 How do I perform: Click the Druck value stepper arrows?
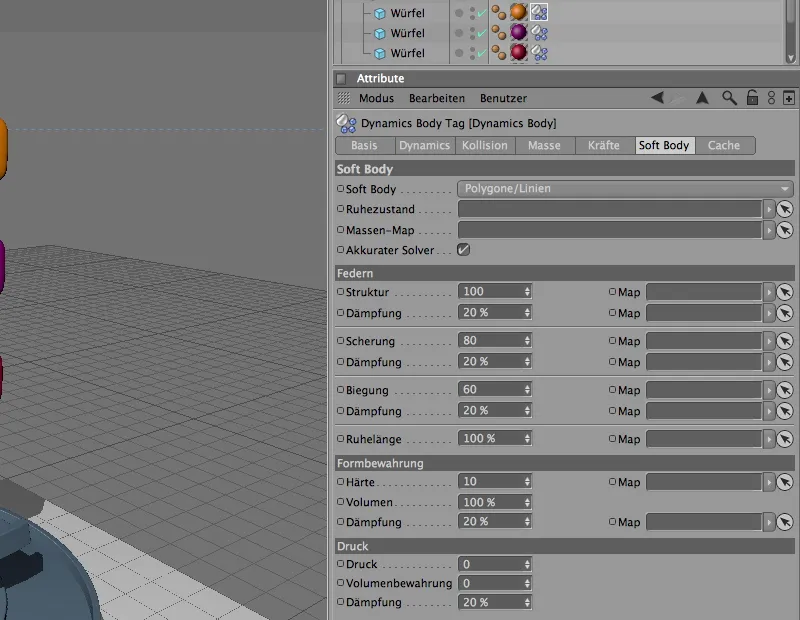point(528,564)
